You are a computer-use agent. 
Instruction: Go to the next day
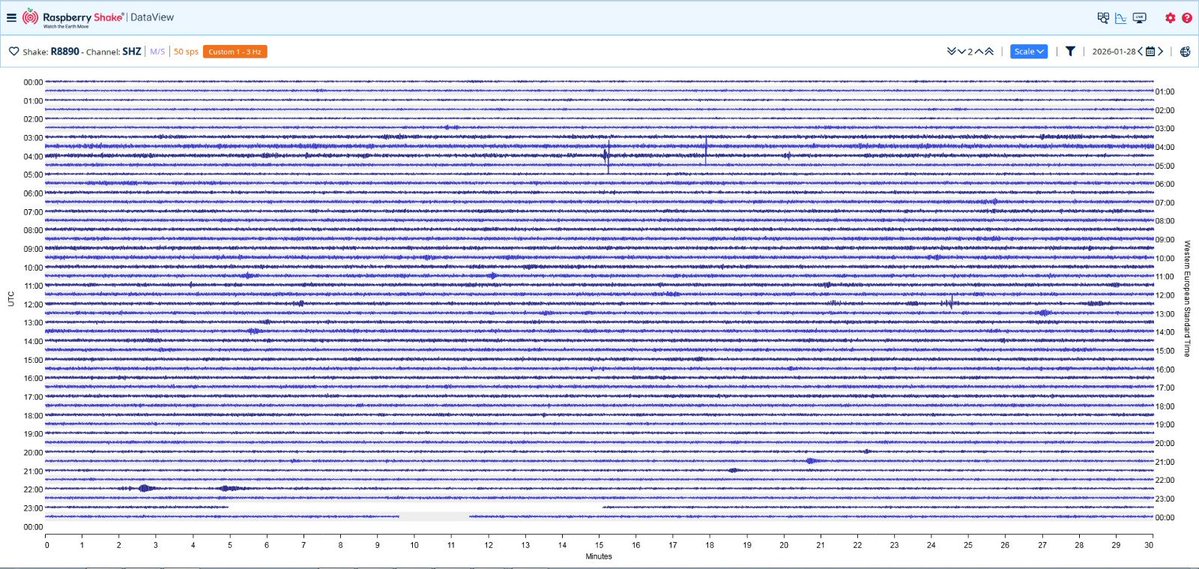1162,51
